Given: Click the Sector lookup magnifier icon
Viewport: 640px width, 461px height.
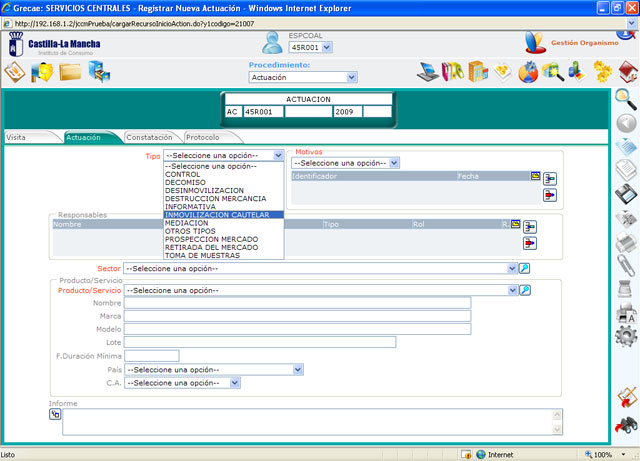Looking at the screenshot, I should [x=524, y=268].
